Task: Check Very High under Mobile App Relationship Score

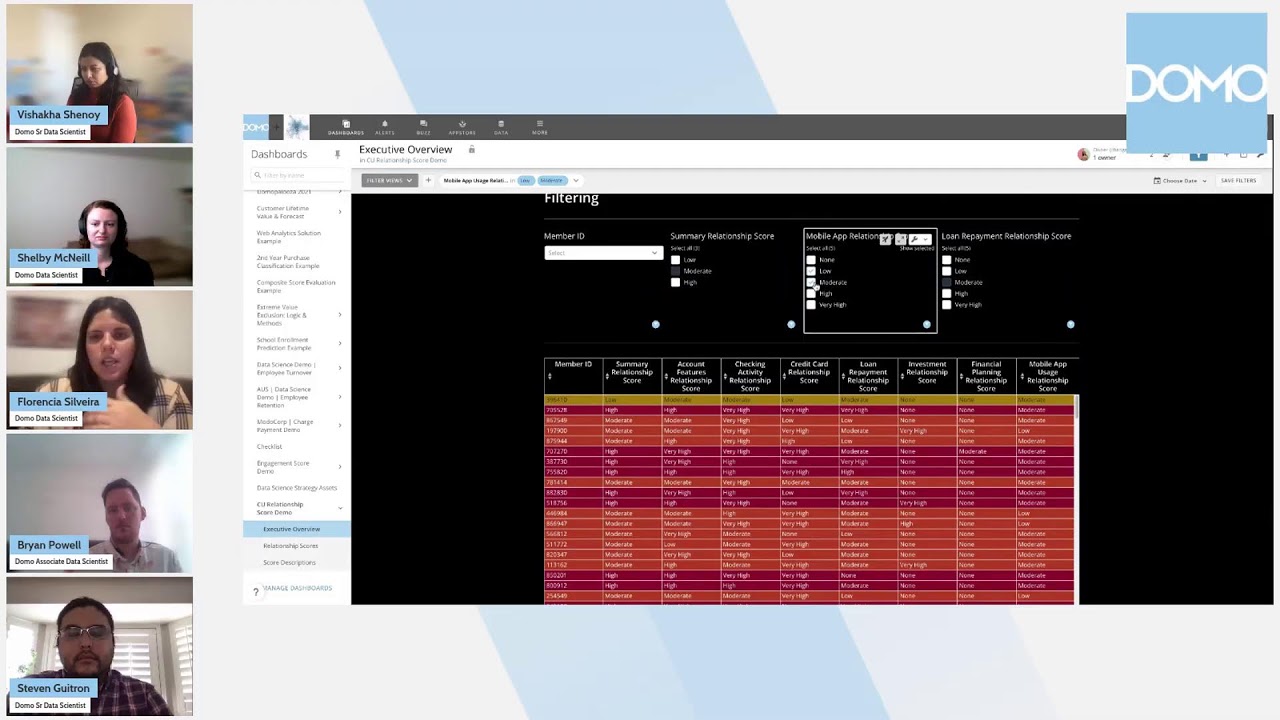Action: [x=811, y=304]
